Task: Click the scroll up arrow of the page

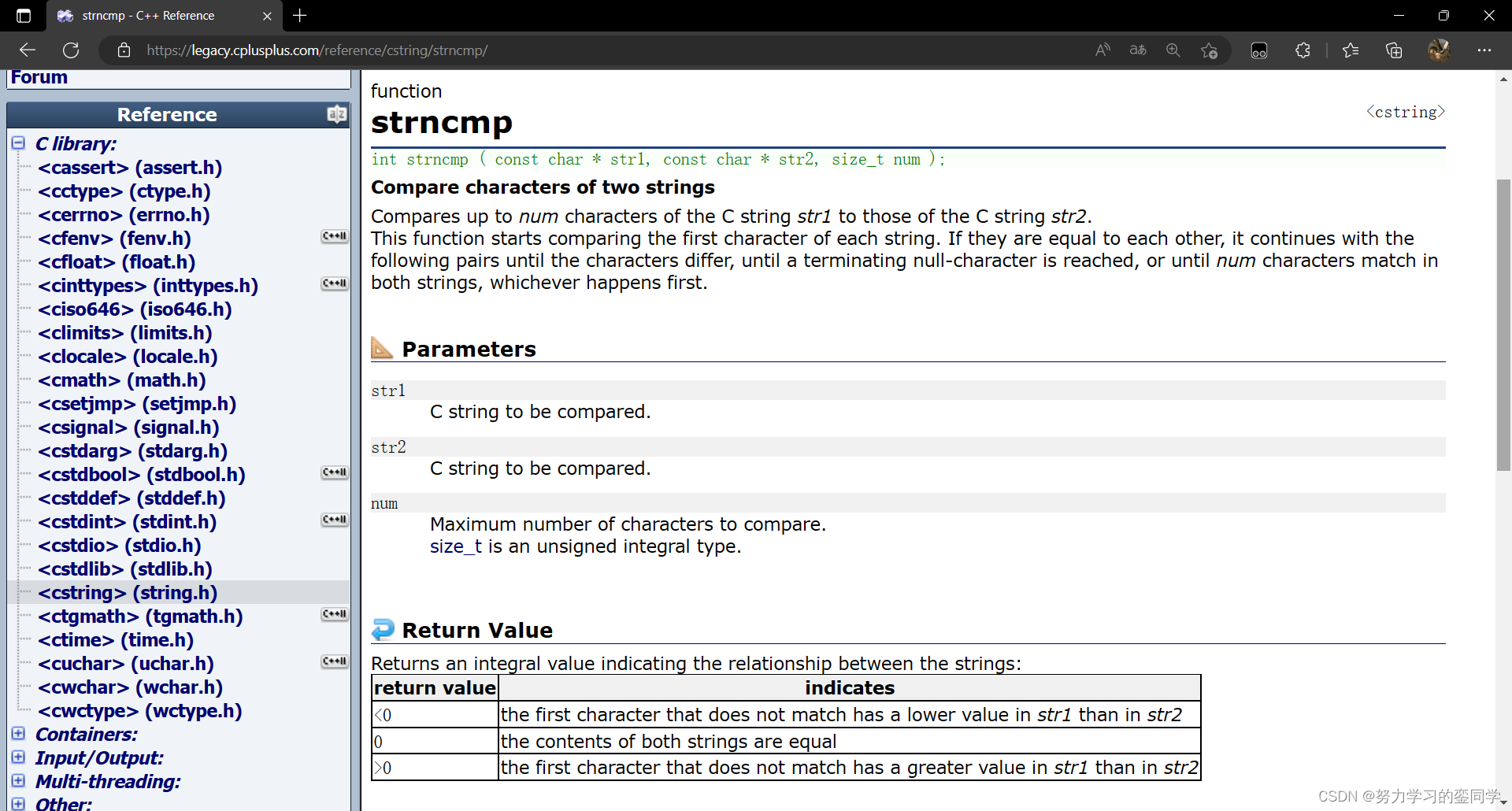Action: (x=1503, y=79)
